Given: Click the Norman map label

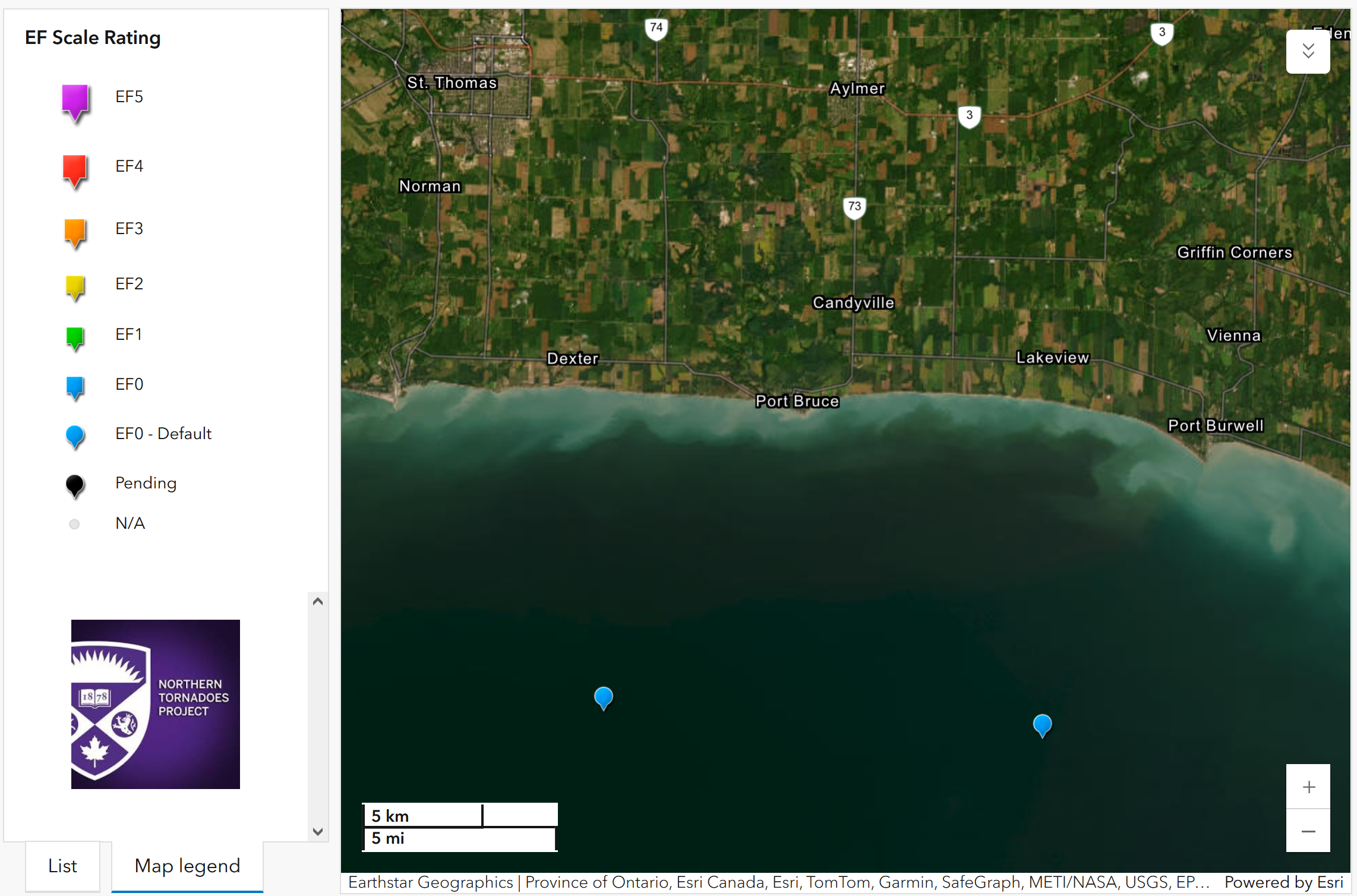Looking at the screenshot, I should click(x=430, y=186).
